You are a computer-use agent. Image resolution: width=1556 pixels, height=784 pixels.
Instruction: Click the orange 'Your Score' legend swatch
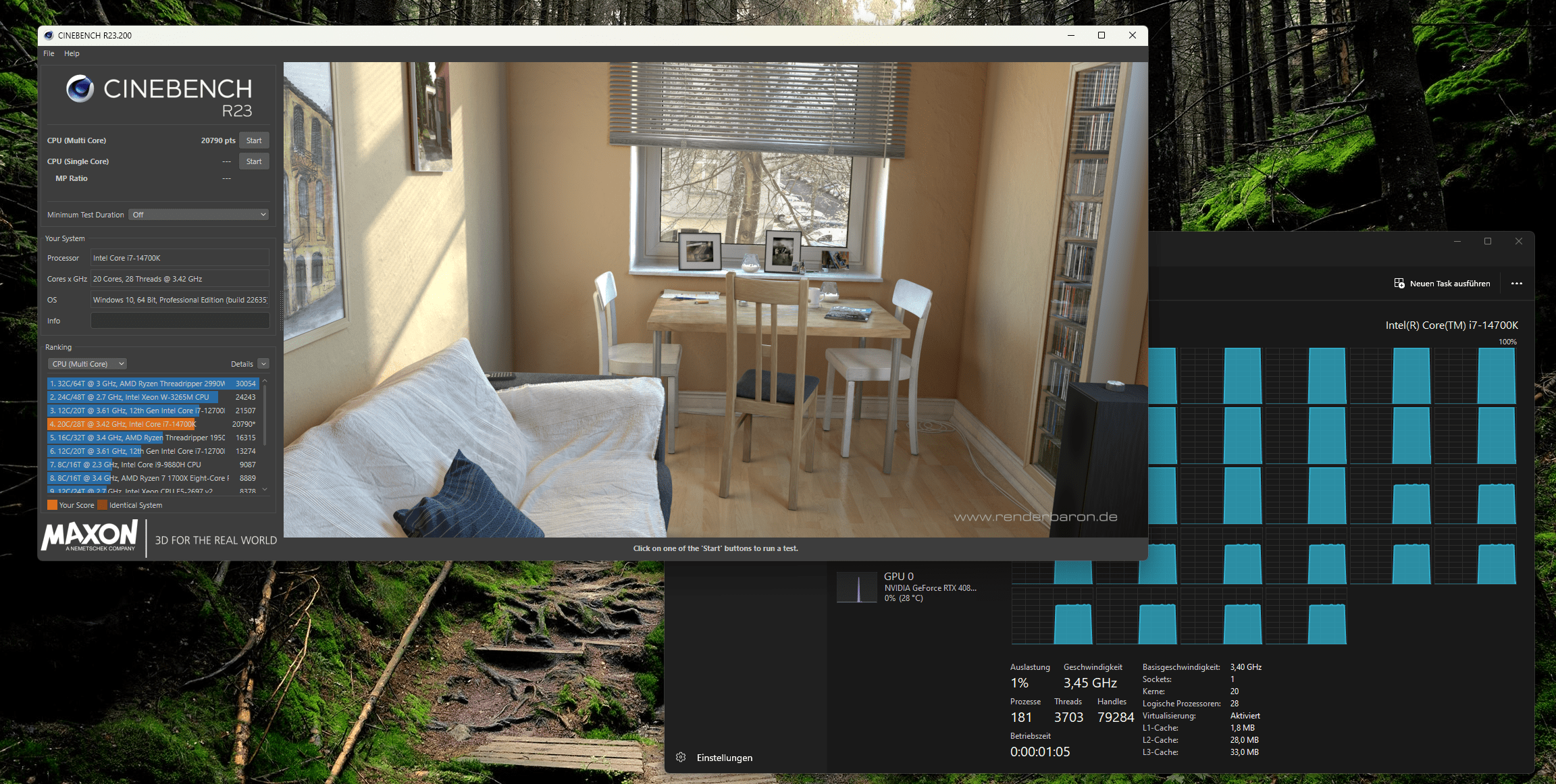pos(52,505)
